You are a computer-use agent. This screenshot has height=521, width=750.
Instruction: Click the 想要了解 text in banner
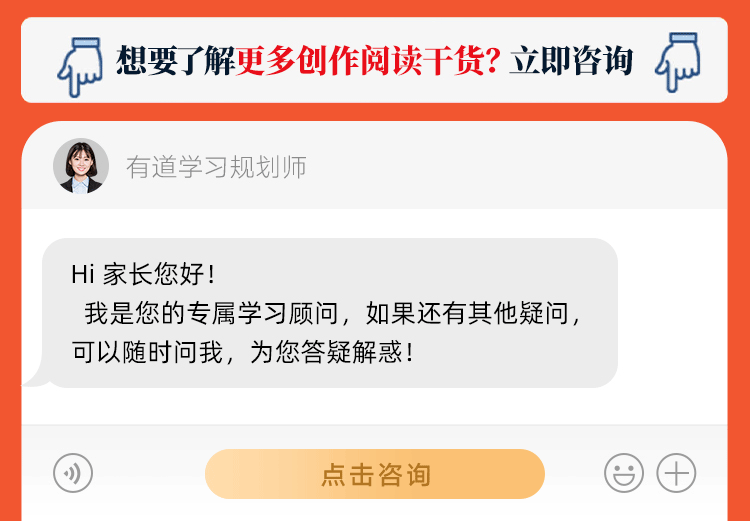click(176, 61)
